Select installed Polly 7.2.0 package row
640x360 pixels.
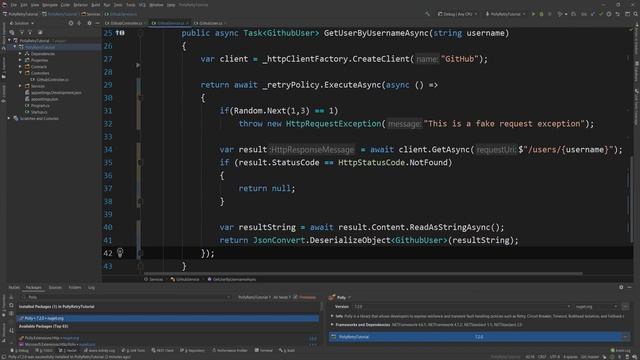[x=167, y=318]
